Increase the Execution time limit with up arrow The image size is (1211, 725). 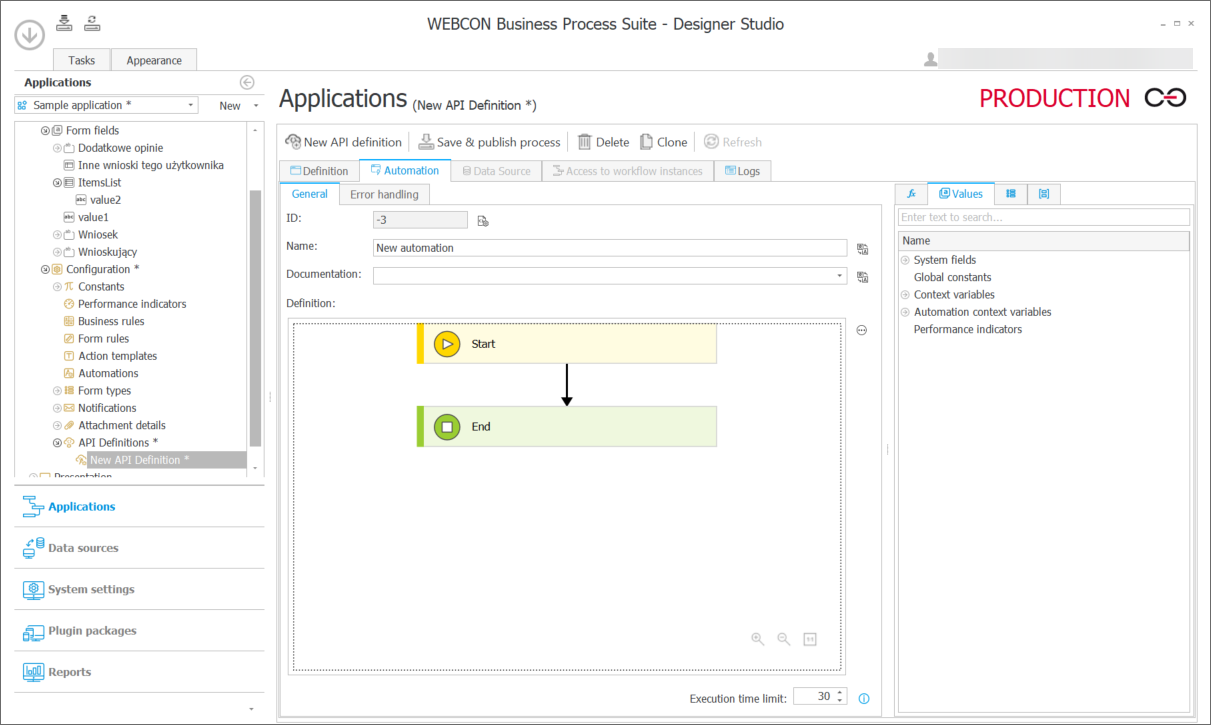point(840,693)
